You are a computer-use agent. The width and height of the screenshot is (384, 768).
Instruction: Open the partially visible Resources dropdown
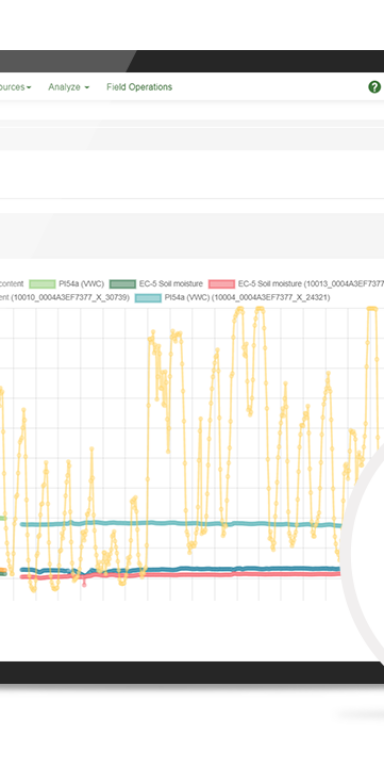[x=16, y=87]
